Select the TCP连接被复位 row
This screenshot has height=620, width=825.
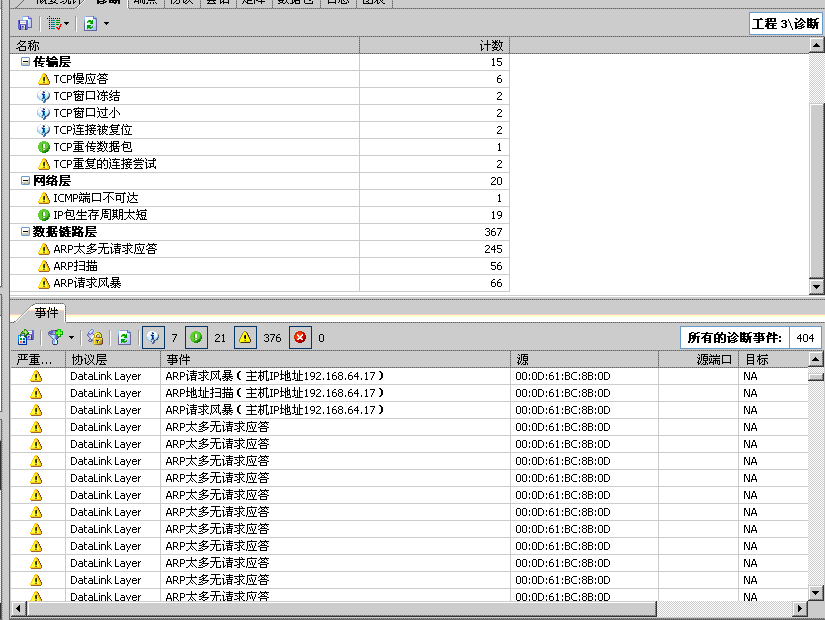(x=260, y=130)
